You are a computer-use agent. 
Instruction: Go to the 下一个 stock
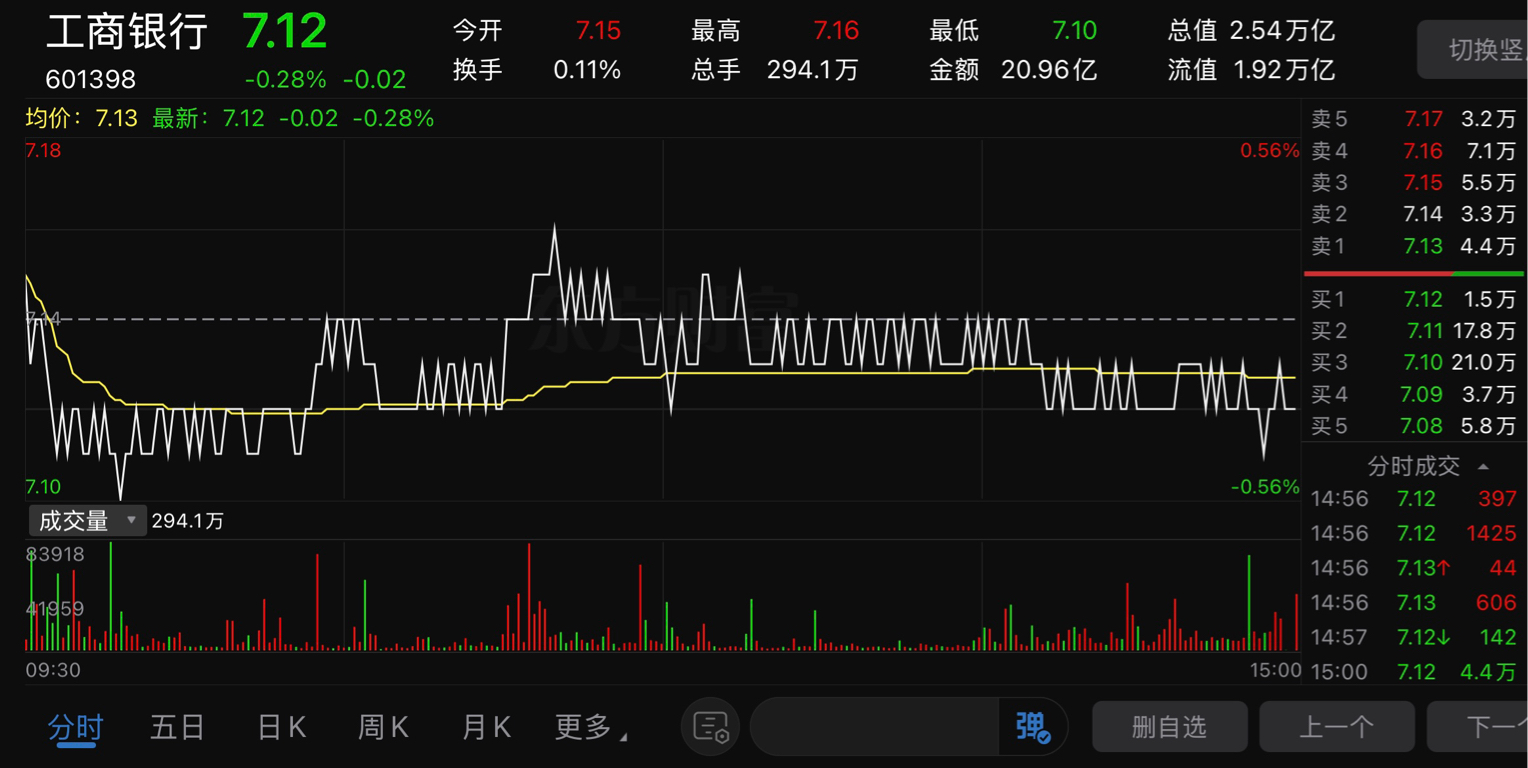(1477, 727)
